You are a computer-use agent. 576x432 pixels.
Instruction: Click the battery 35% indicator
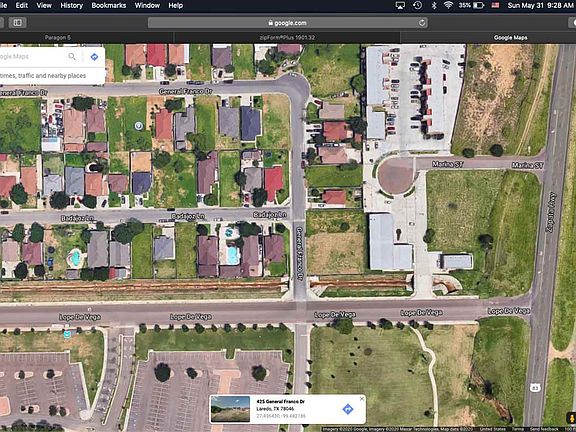coord(471,6)
